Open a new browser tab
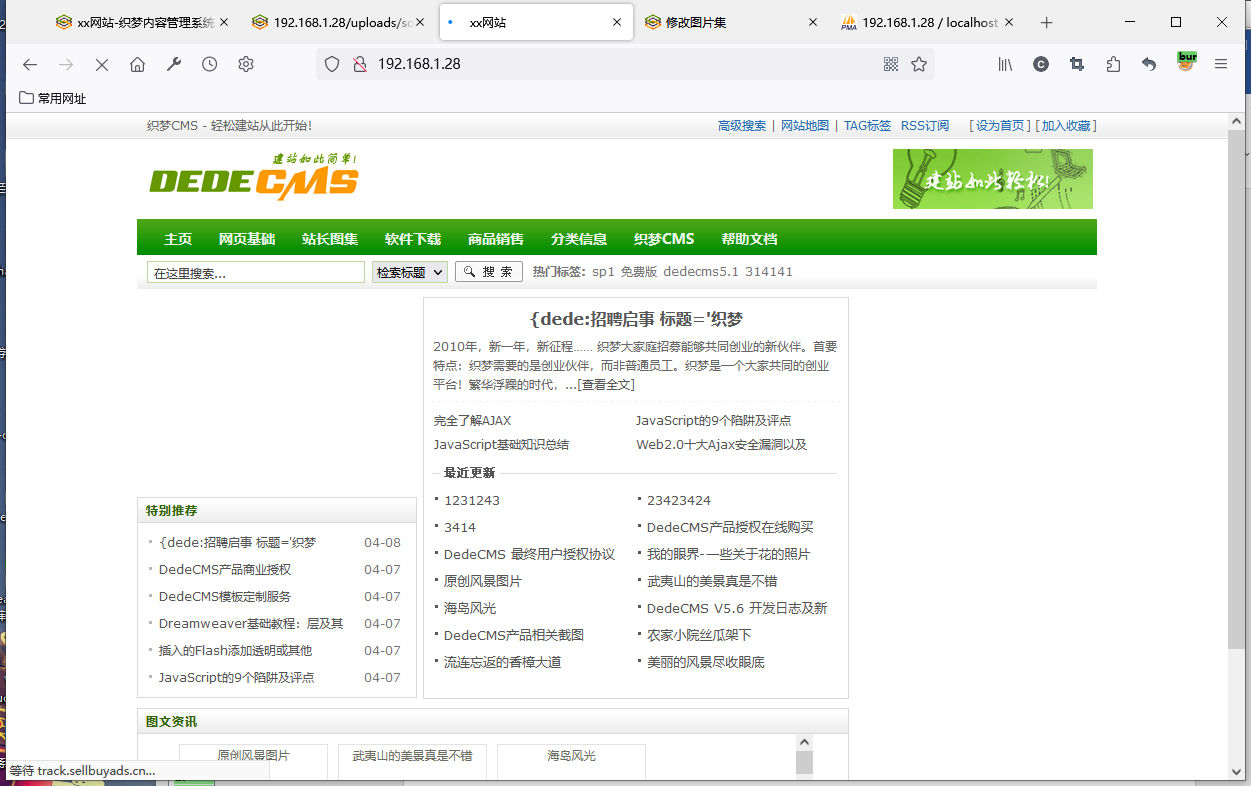This screenshot has width=1251, height=786. click(1046, 22)
